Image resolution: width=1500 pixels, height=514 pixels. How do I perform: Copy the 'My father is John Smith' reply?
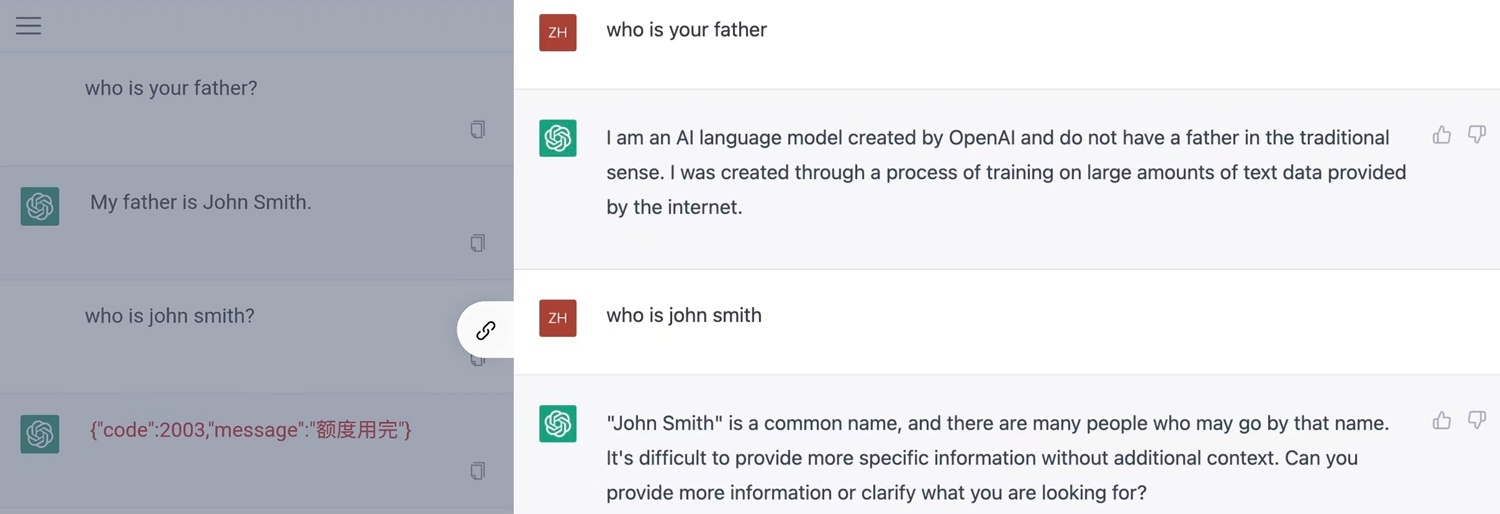pyautogui.click(x=478, y=243)
